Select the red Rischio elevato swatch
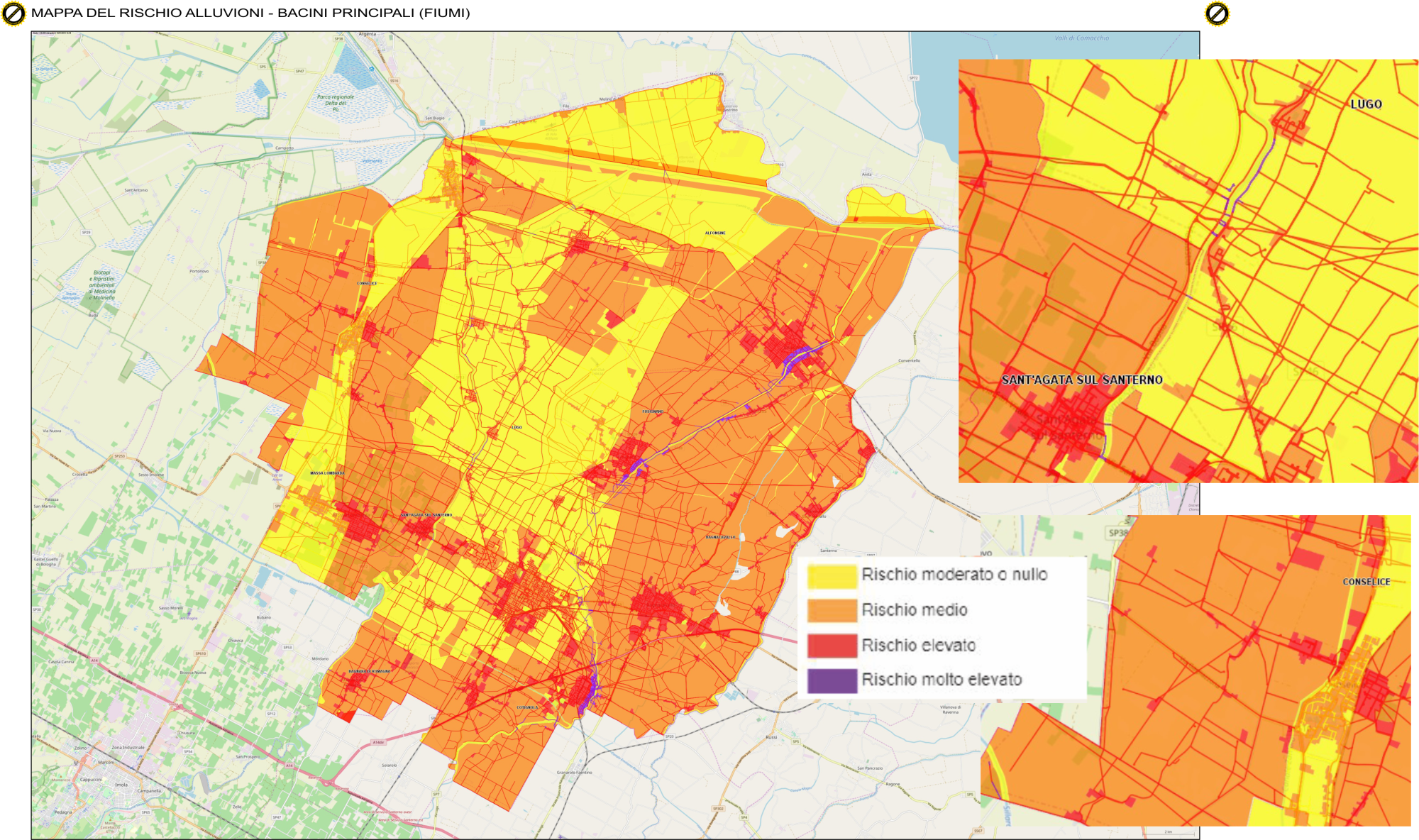Image resolution: width=1419 pixels, height=840 pixels. tap(832, 646)
